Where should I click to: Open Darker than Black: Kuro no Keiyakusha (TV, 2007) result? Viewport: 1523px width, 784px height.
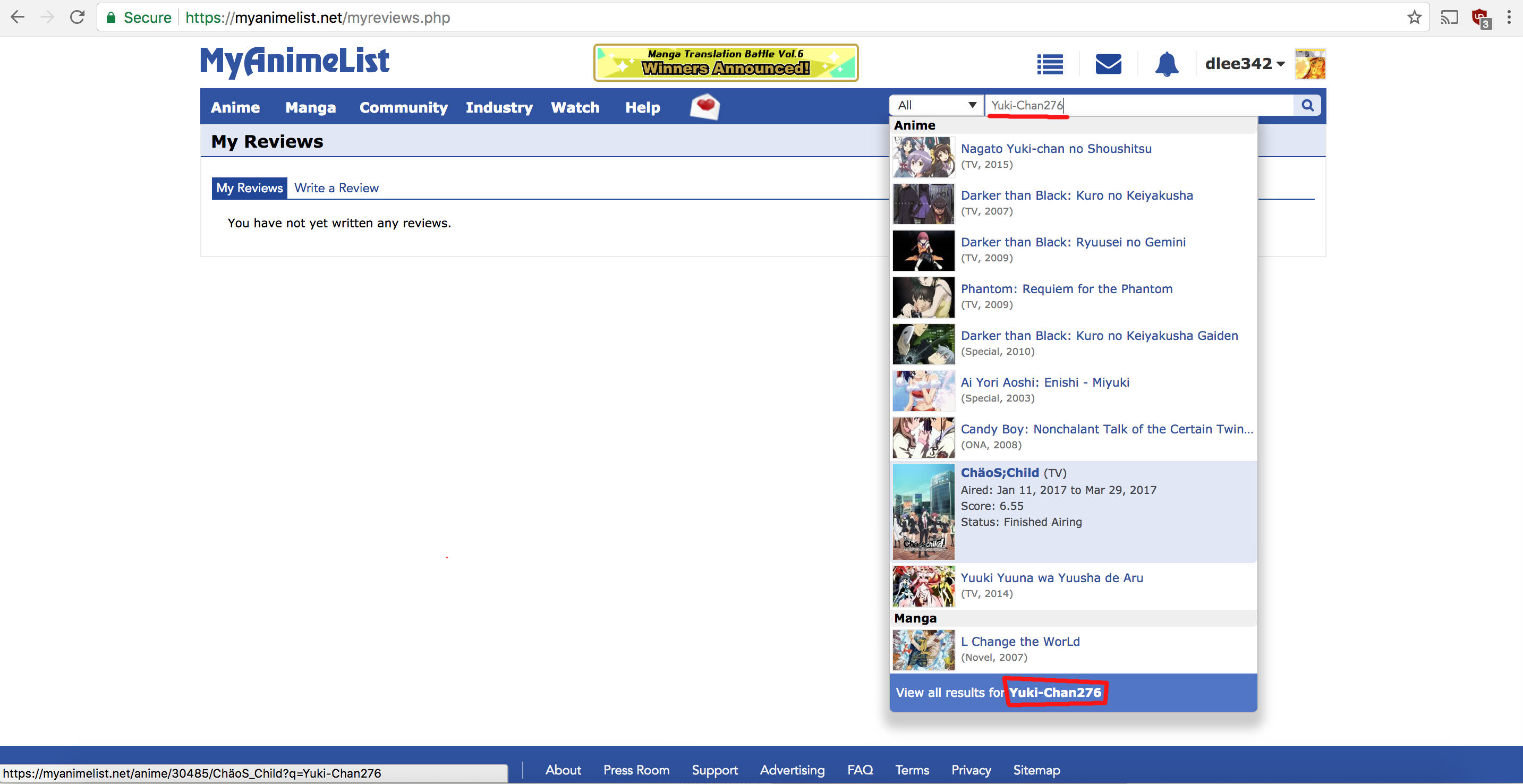pos(1077,195)
